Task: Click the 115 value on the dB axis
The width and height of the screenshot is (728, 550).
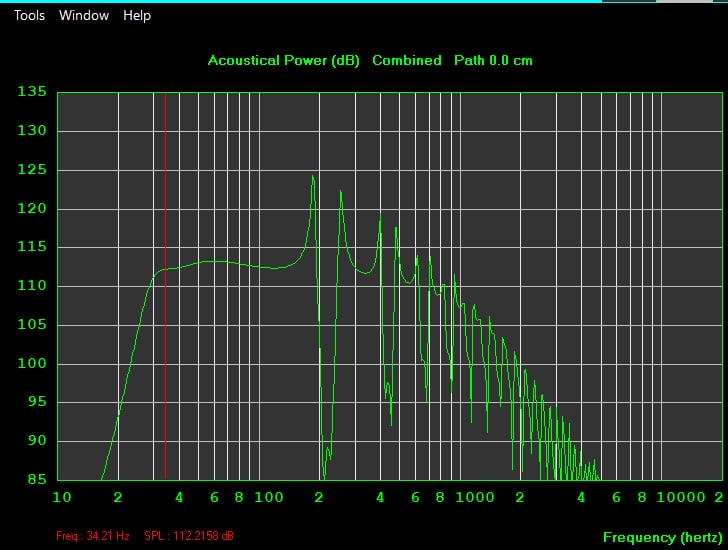Action: pyautogui.click(x=32, y=246)
